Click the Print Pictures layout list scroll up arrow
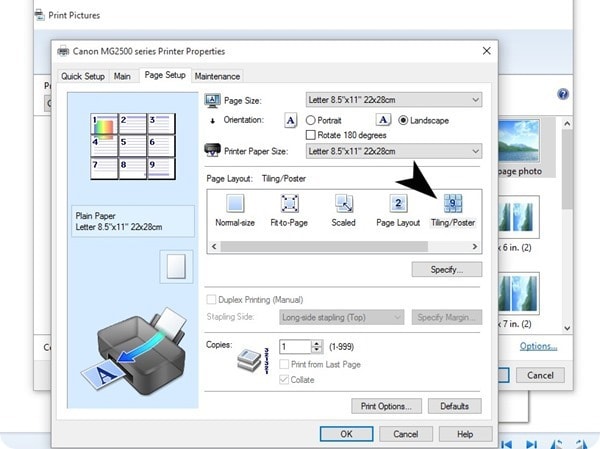Screen dimensions: 600x449 point(567,124)
